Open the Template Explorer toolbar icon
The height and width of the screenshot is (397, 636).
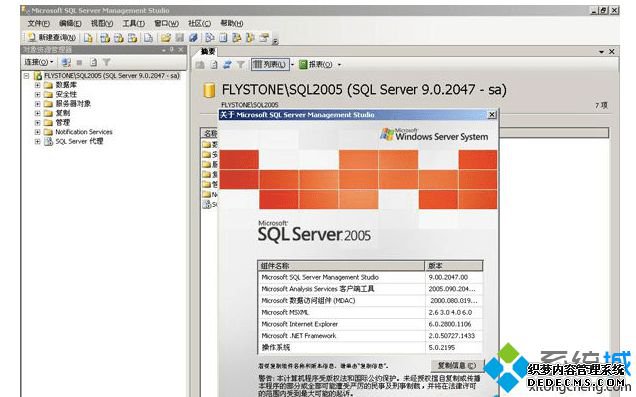[250, 38]
